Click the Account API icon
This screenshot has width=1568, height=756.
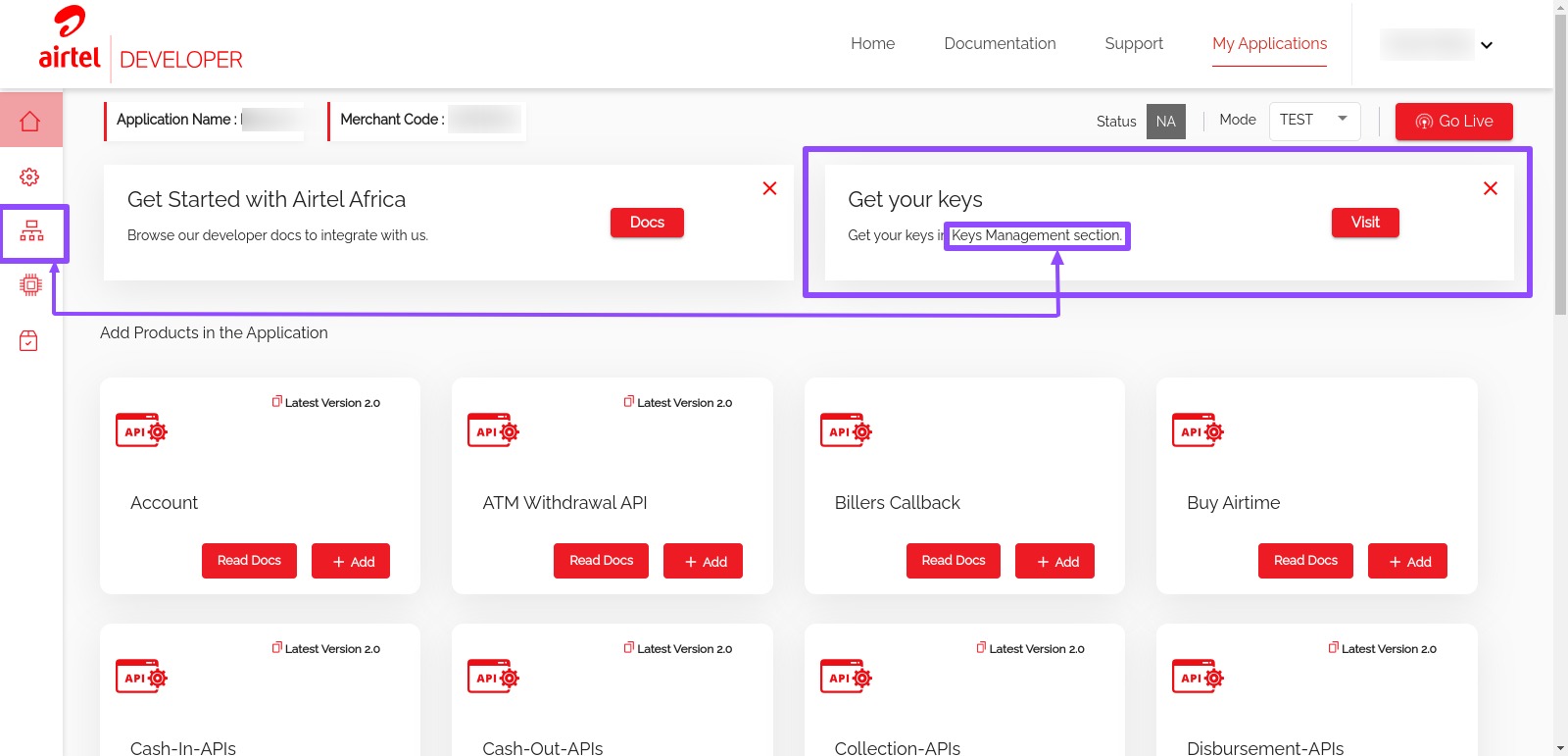(x=141, y=430)
